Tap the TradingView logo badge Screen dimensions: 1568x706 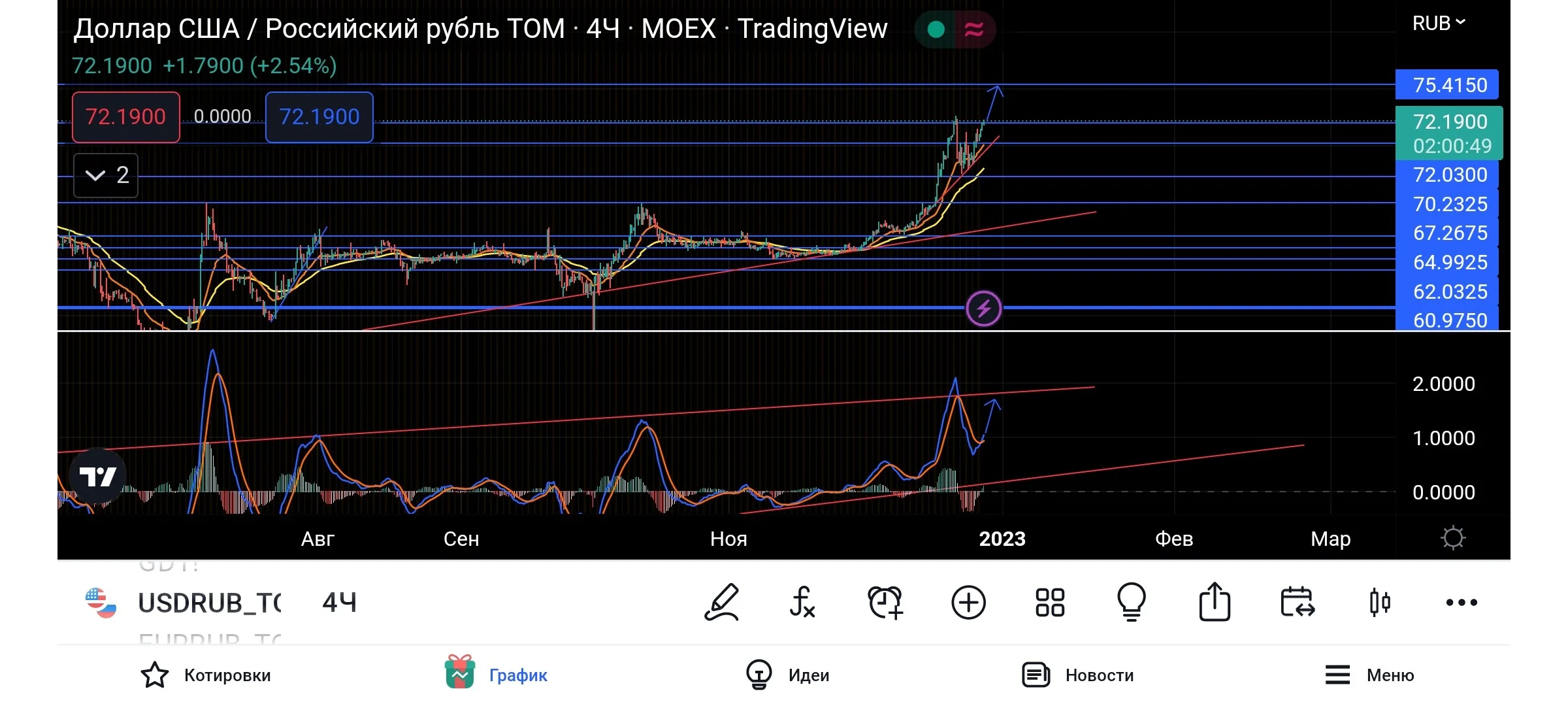[97, 476]
